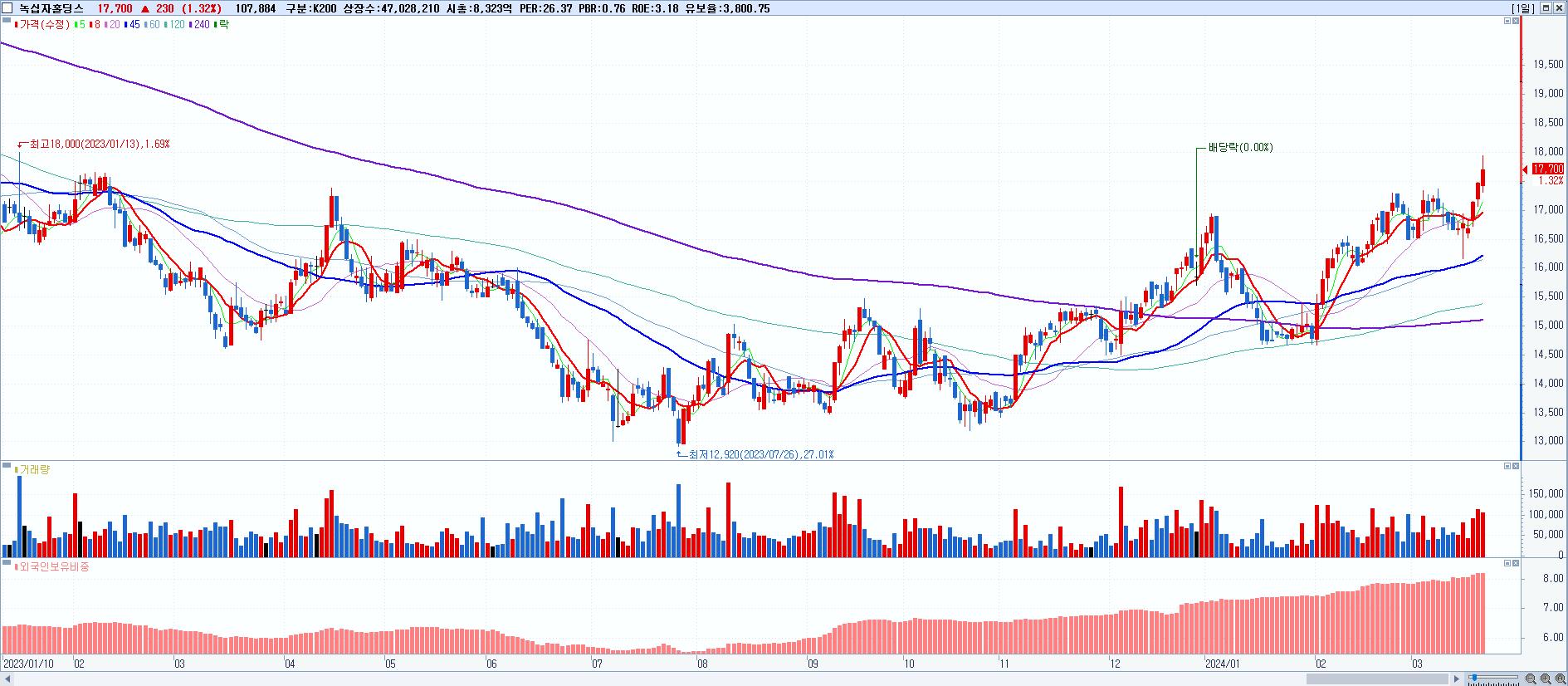Click the 배당락(0.00%) ex-dividend marker
The image size is (1568, 686).
(x=1240, y=148)
